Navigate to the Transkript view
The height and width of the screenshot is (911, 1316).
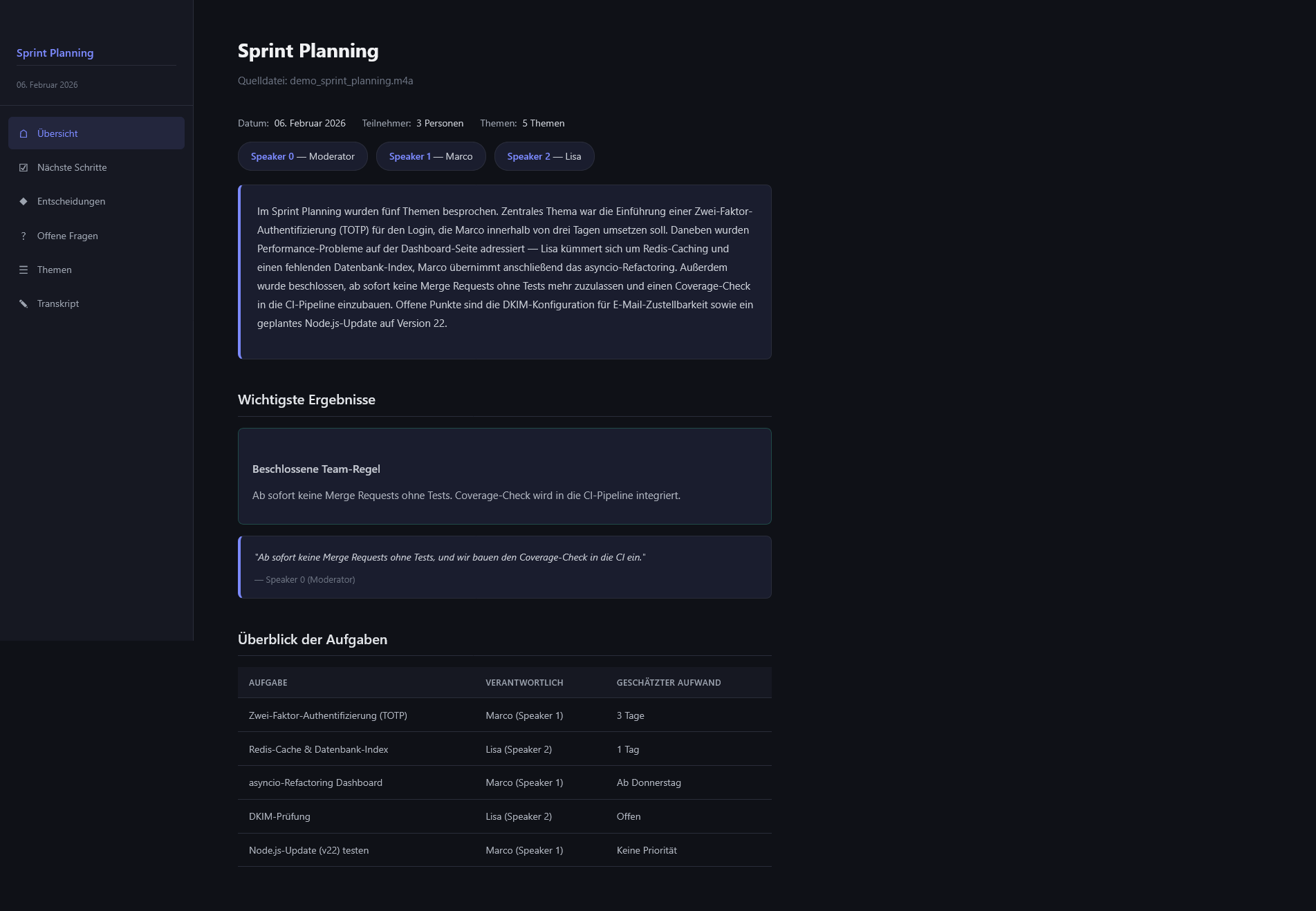58,303
